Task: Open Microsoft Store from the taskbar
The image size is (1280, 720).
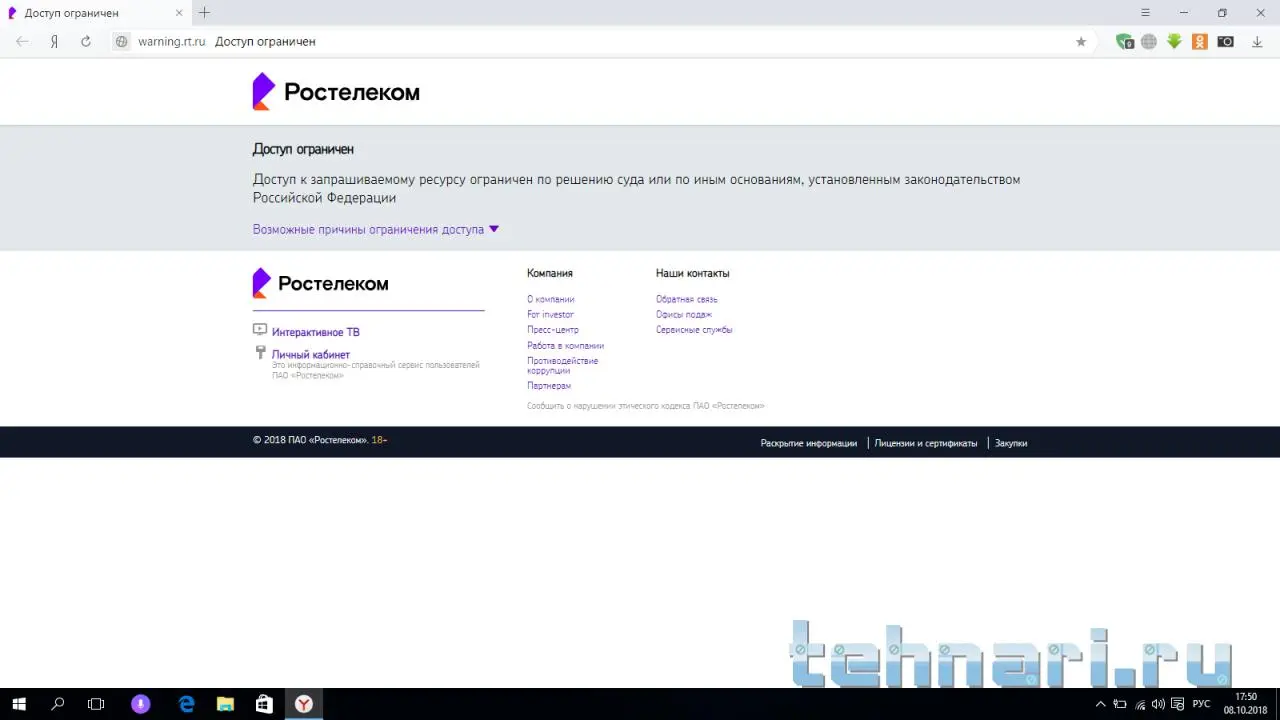Action: coord(264,704)
